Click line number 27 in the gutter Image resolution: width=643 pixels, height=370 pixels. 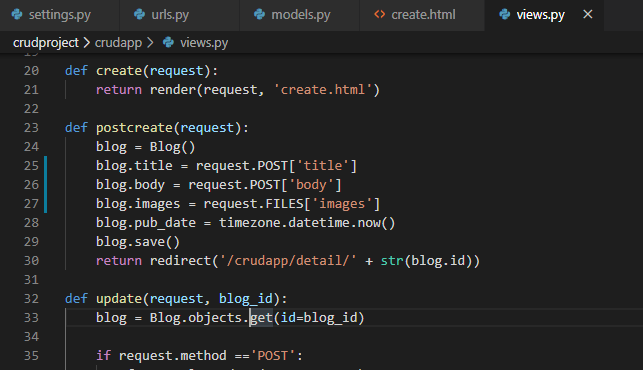(x=31, y=204)
